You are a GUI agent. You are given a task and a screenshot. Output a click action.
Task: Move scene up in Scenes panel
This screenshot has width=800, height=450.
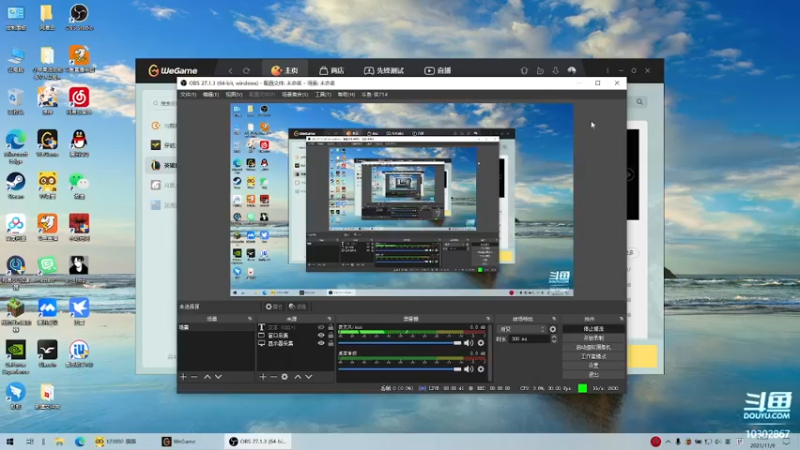(207, 377)
